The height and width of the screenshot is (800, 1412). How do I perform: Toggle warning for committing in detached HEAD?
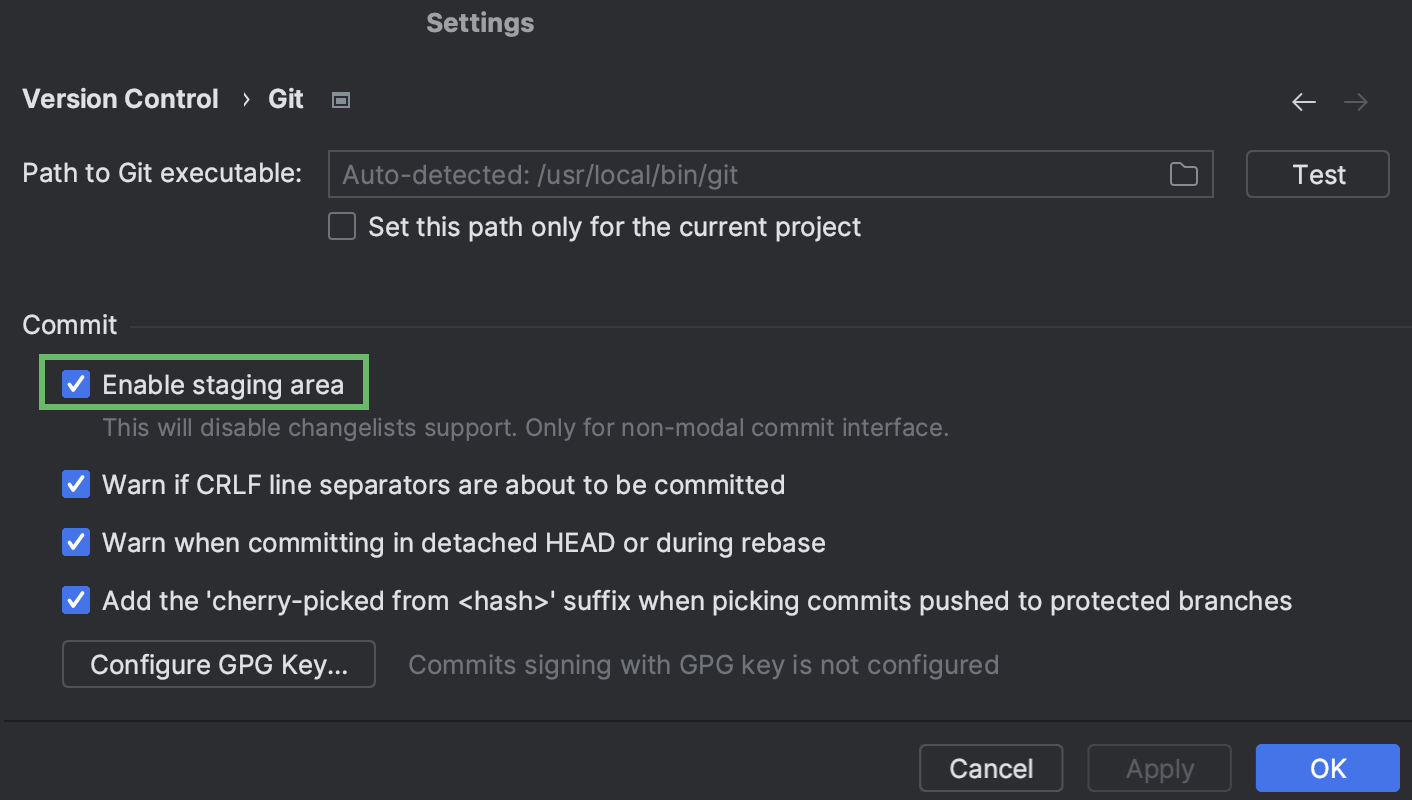click(75, 542)
